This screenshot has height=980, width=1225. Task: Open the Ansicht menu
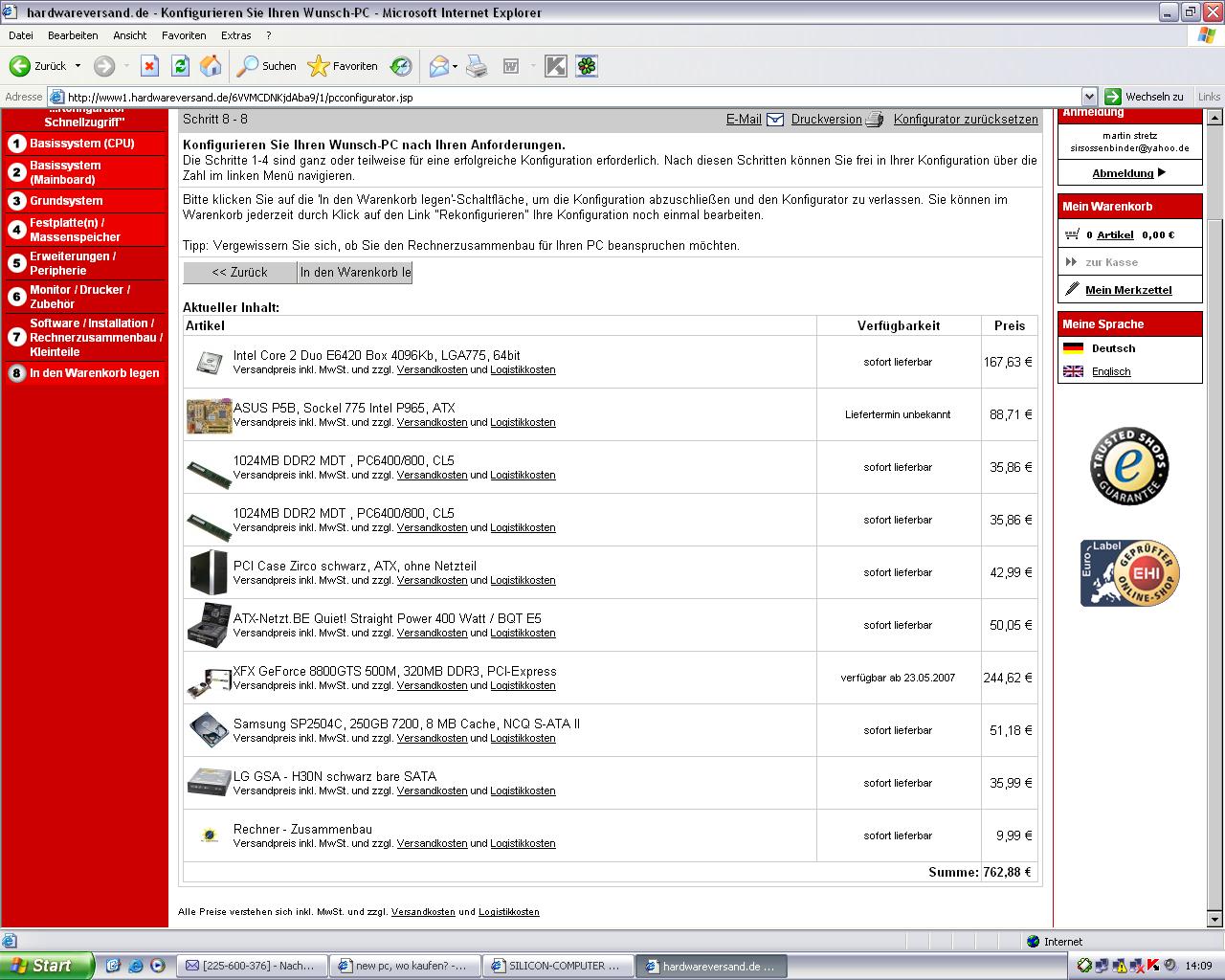click(x=130, y=35)
